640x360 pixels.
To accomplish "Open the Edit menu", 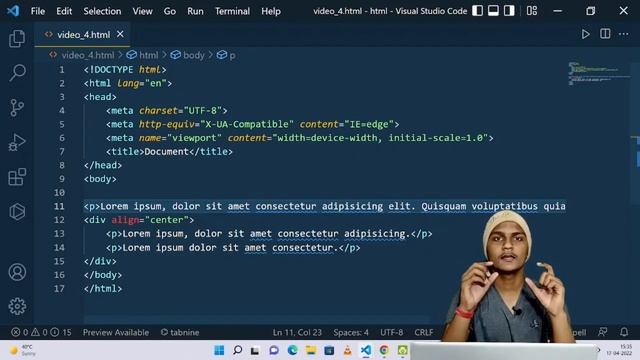I will point(64,11).
